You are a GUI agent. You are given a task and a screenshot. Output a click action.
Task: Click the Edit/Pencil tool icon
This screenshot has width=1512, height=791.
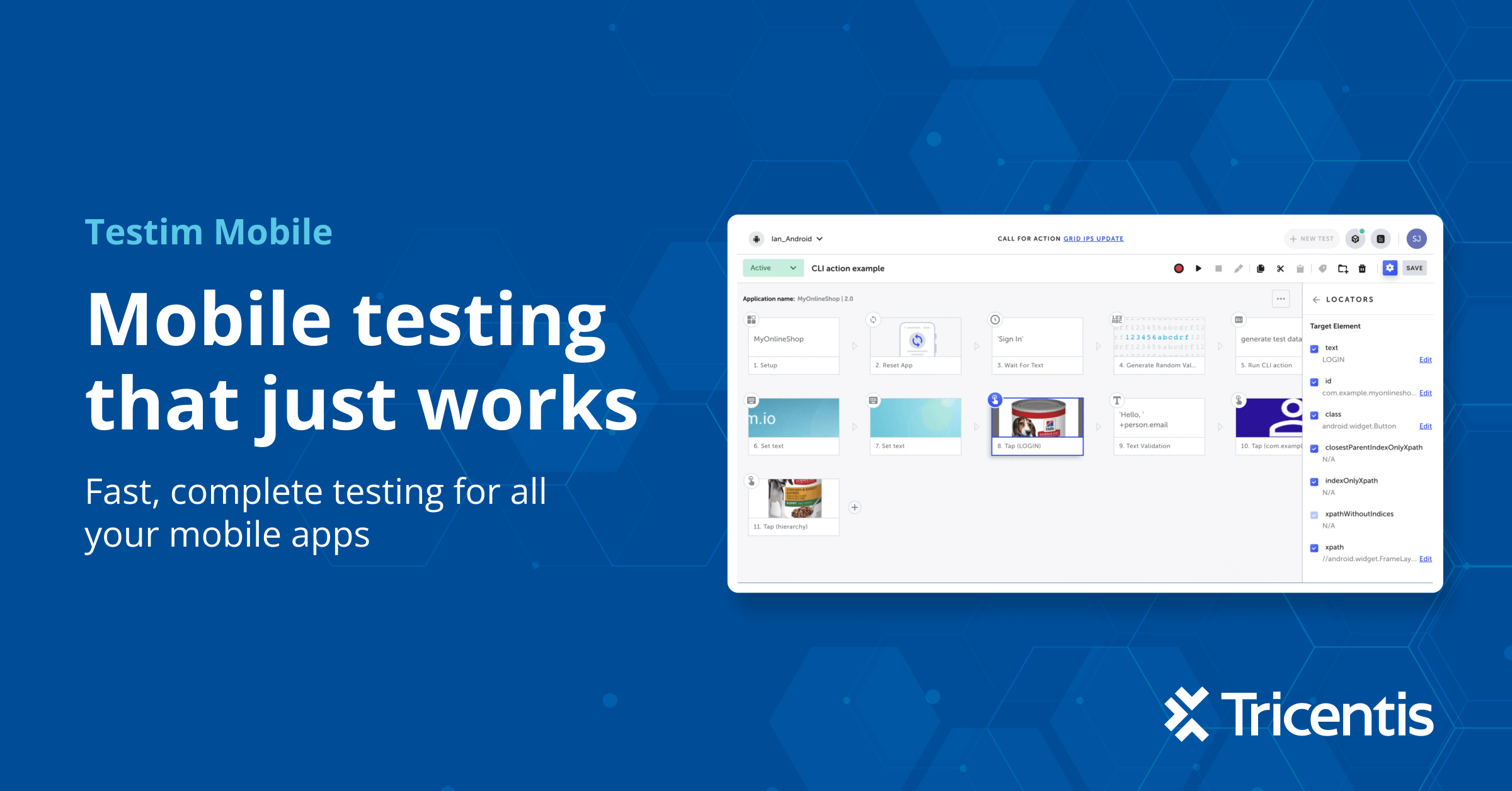[1239, 269]
